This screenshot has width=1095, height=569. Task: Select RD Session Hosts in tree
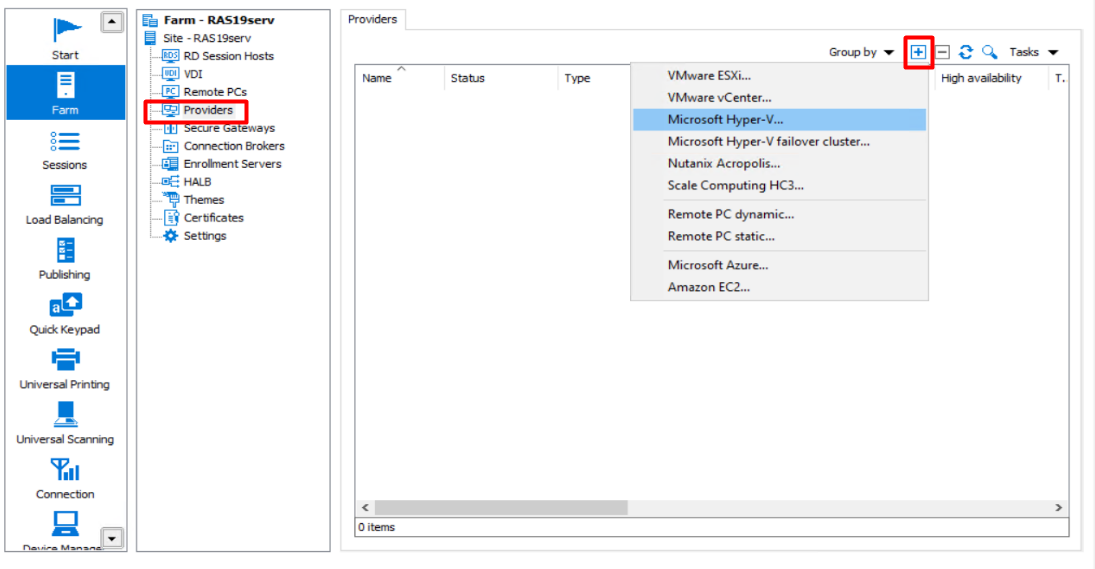point(228,56)
